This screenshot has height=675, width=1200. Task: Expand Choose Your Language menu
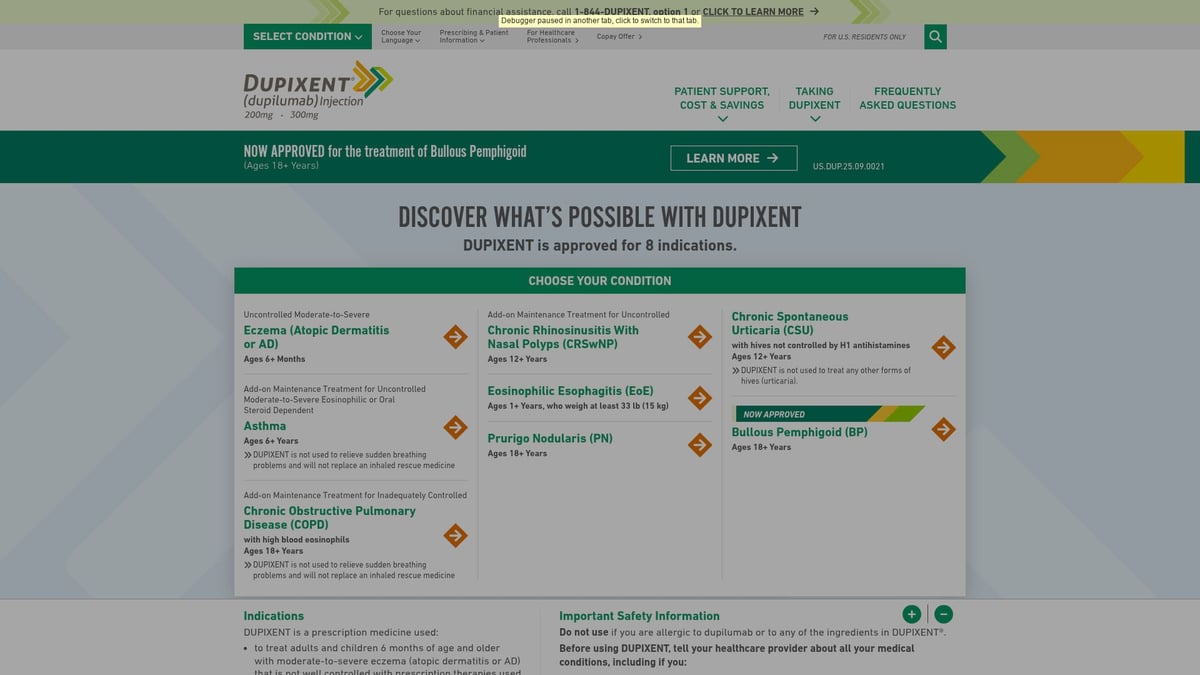(x=401, y=37)
